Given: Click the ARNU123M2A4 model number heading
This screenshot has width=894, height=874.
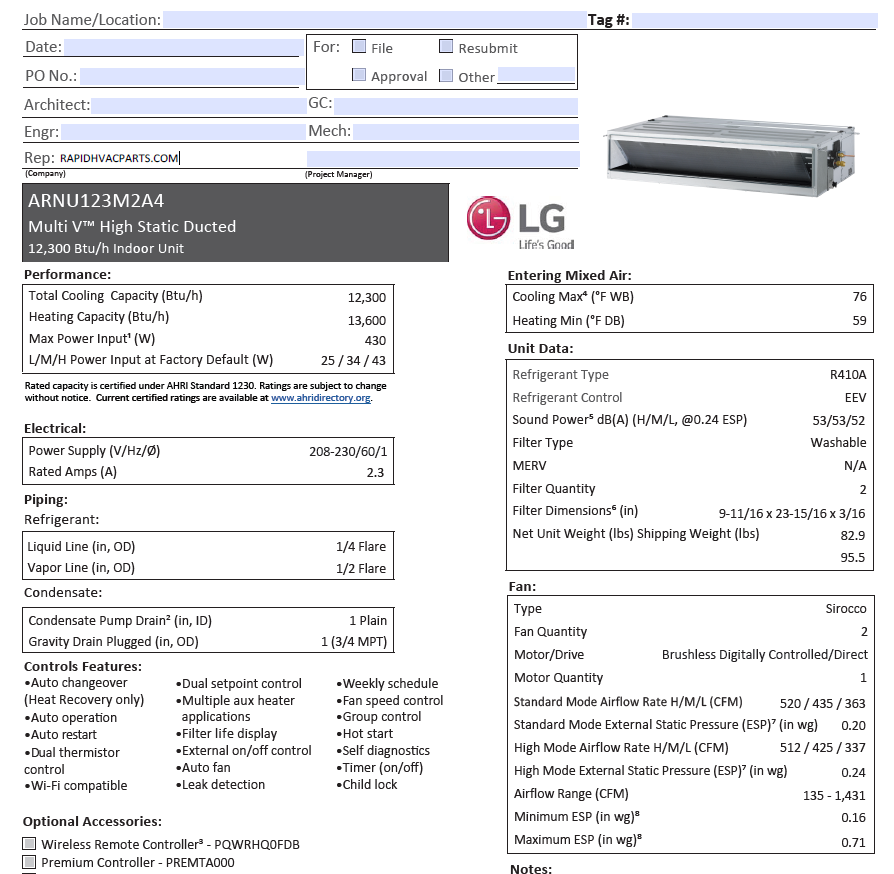Looking at the screenshot, I should pyautogui.click(x=96, y=201).
